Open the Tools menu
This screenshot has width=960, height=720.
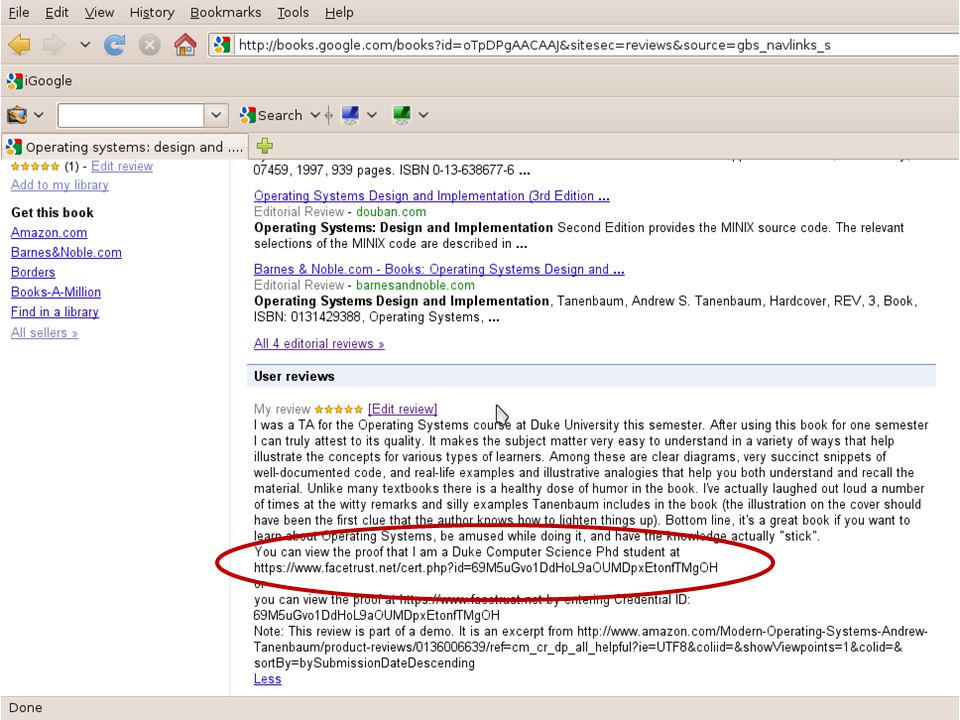click(x=293, y=12)
